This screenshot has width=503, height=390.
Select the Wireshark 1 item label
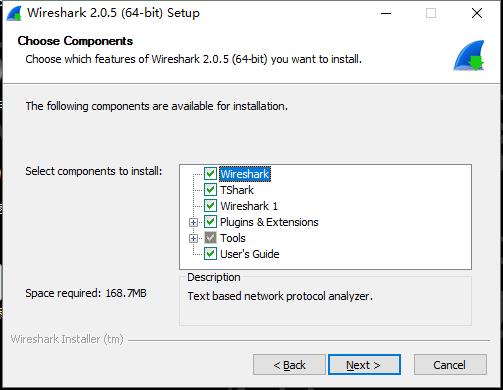pos(249,206)
